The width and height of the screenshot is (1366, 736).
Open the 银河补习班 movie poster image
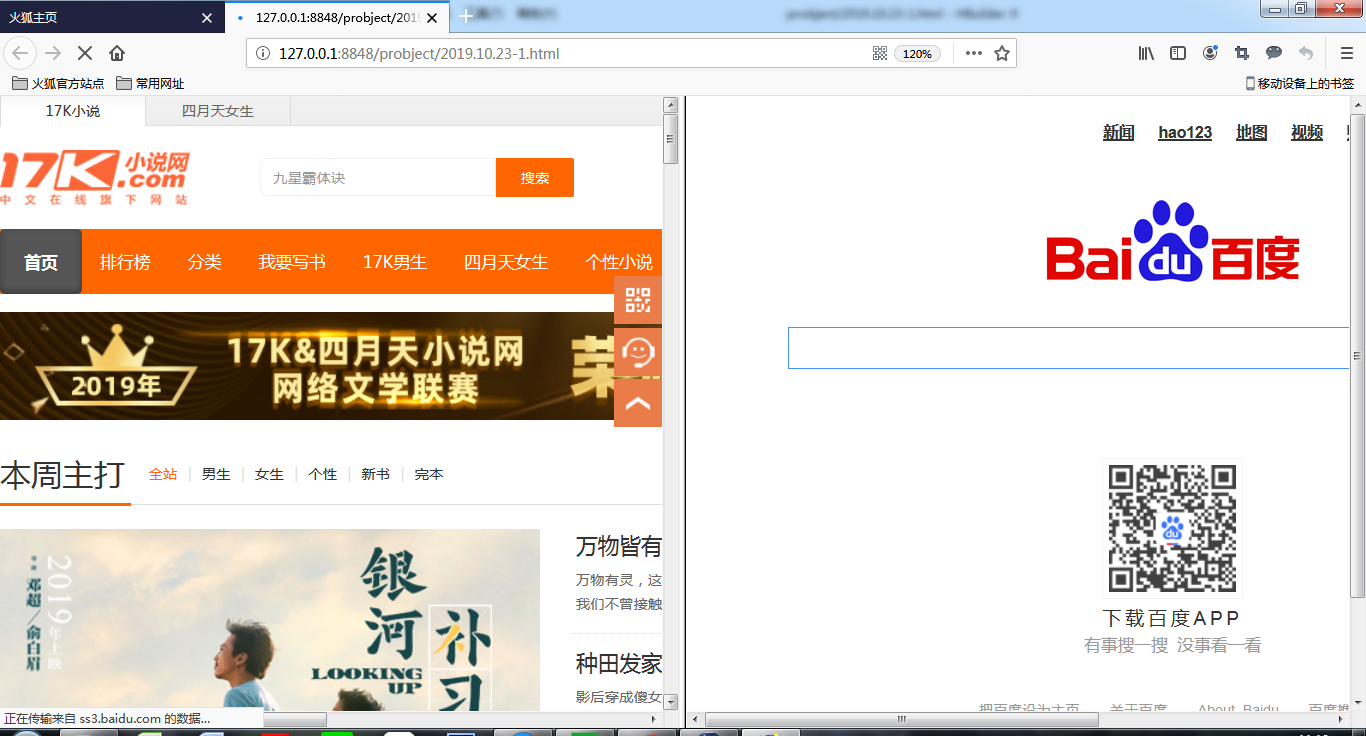270,620
